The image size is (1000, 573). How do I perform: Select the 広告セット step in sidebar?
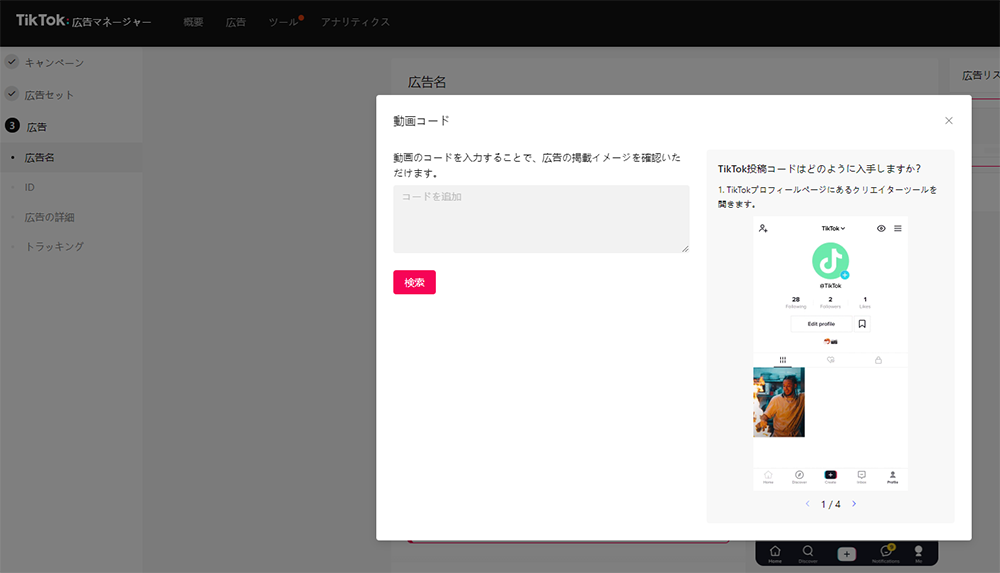49,95
